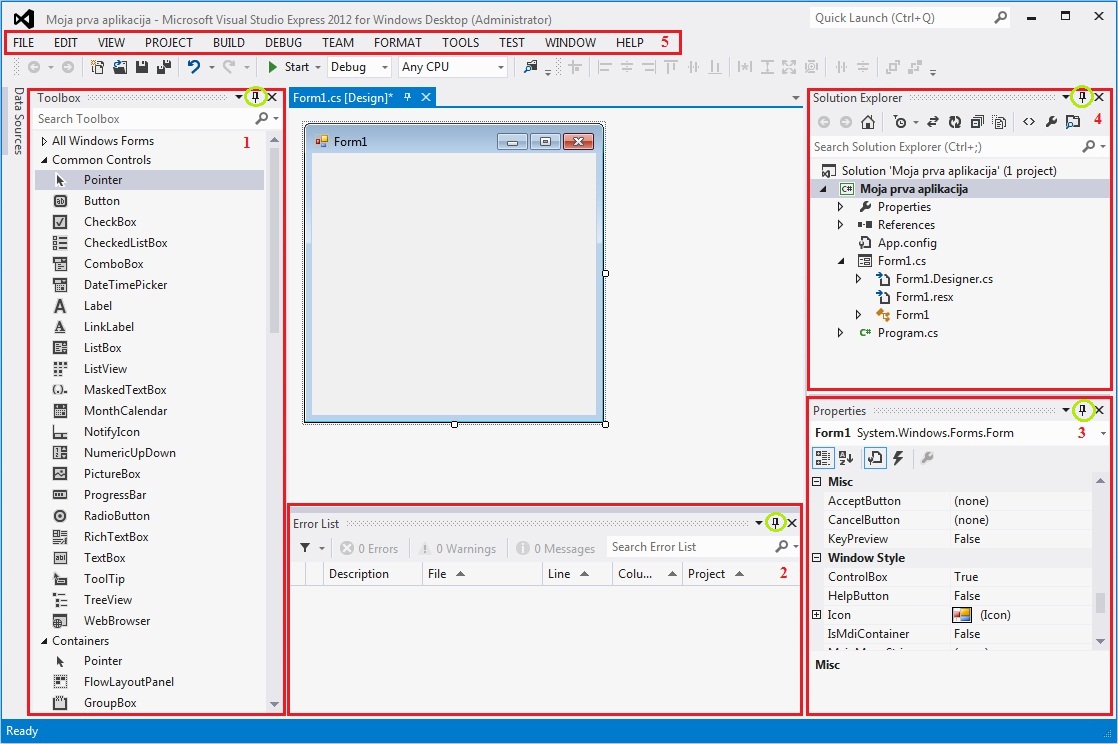Click the Save All toolbar icon
The width and height of the screenshot is (1118, 744).
(x=162, y=67)
